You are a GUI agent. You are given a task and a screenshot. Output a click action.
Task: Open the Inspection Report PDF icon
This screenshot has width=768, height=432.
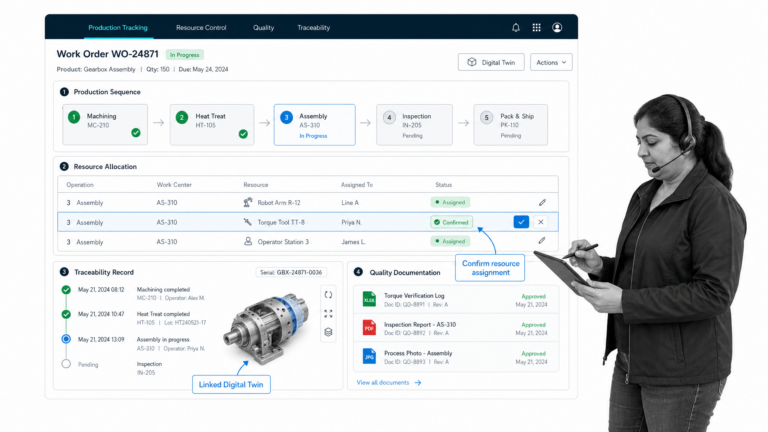tap(369, 327)
